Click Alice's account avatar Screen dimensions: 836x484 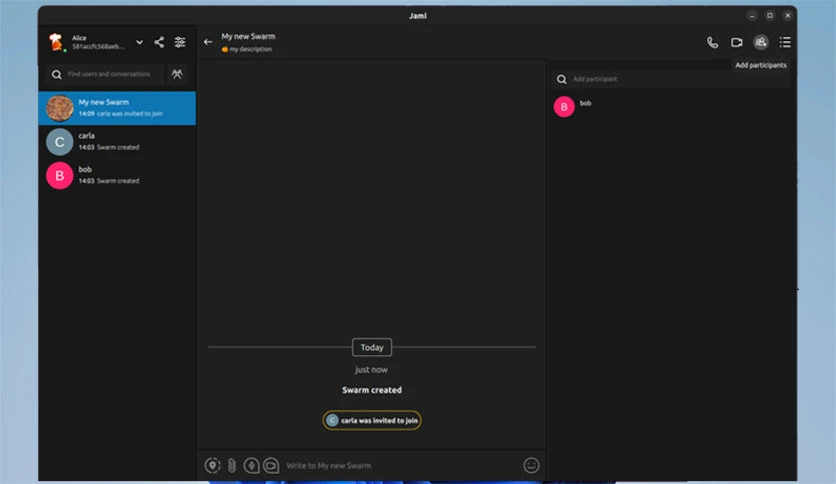55,42
